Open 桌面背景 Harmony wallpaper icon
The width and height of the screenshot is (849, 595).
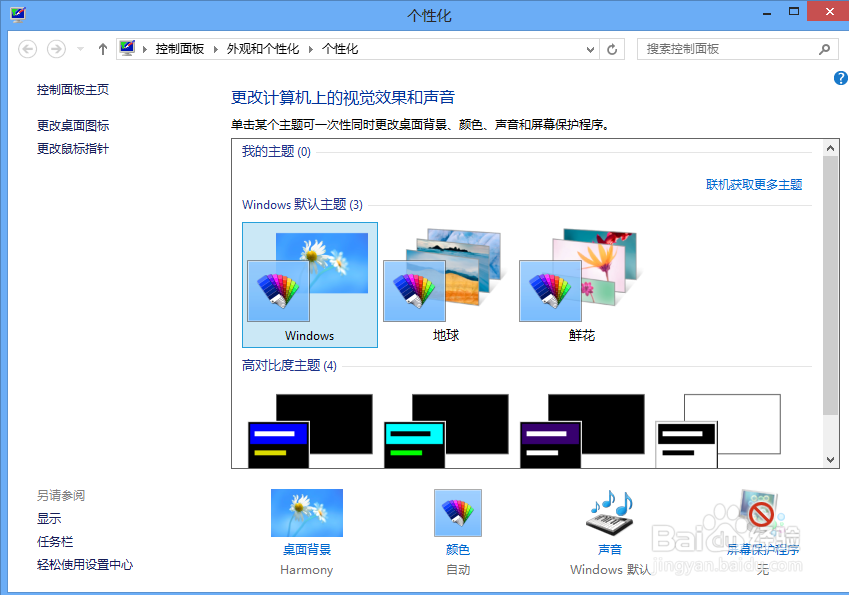(306, 513)
